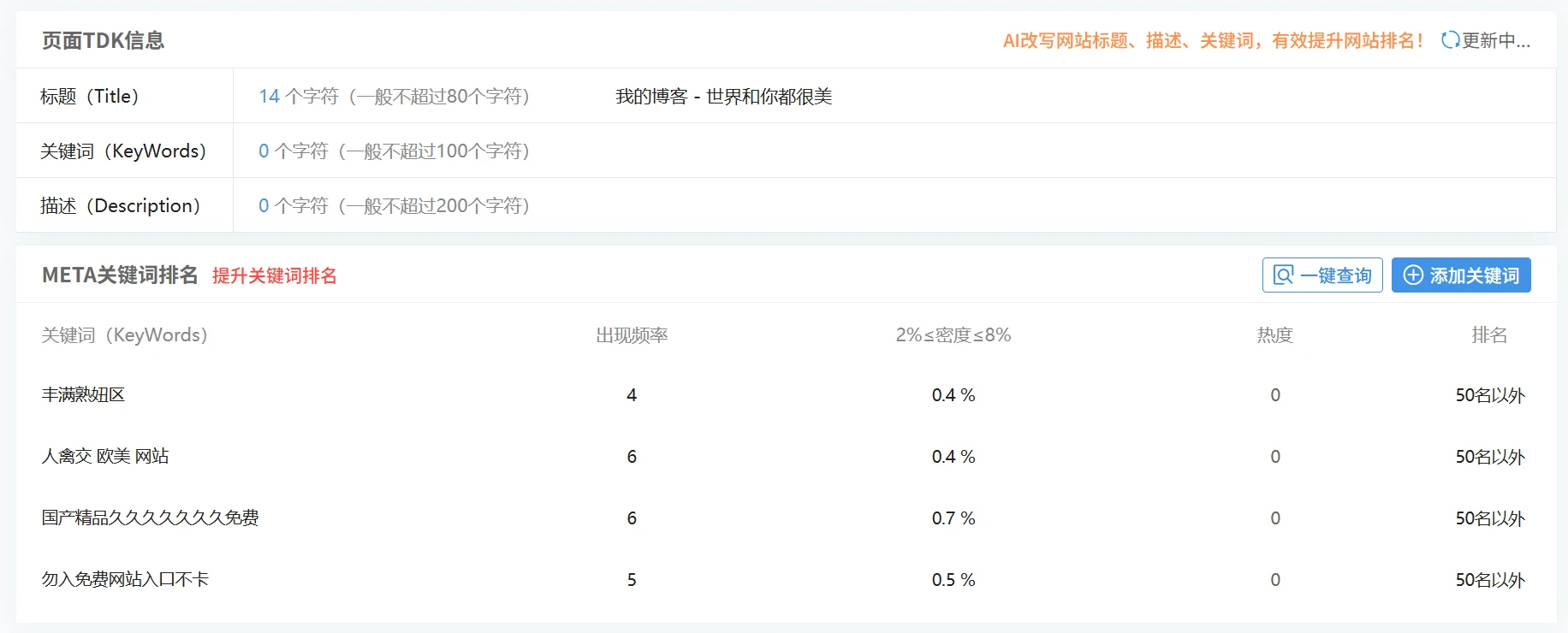The height and width of the screenshot is (633, 1568).
Task: Click the magnifier icon in 一键查询 button
Action: [1283, 275]
